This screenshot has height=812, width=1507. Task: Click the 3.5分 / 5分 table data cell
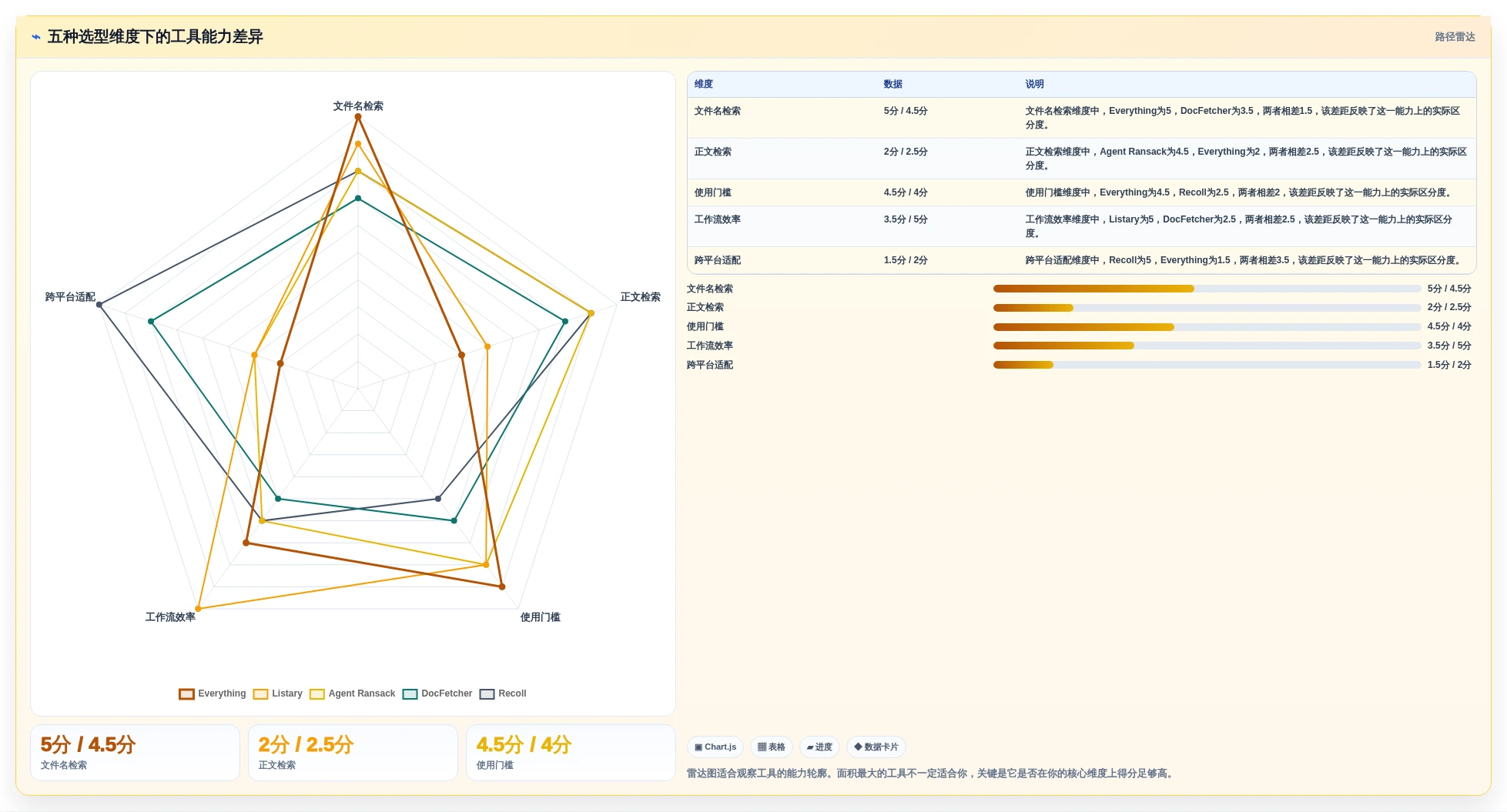(906, 219)
